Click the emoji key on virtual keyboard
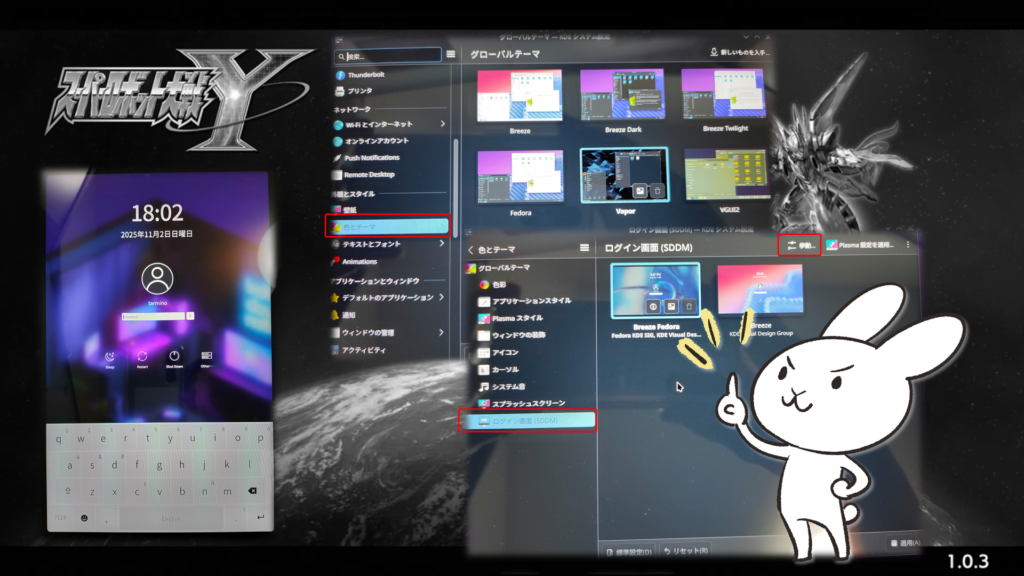The height and width of the screenshot is (576, 1024). 83,517
